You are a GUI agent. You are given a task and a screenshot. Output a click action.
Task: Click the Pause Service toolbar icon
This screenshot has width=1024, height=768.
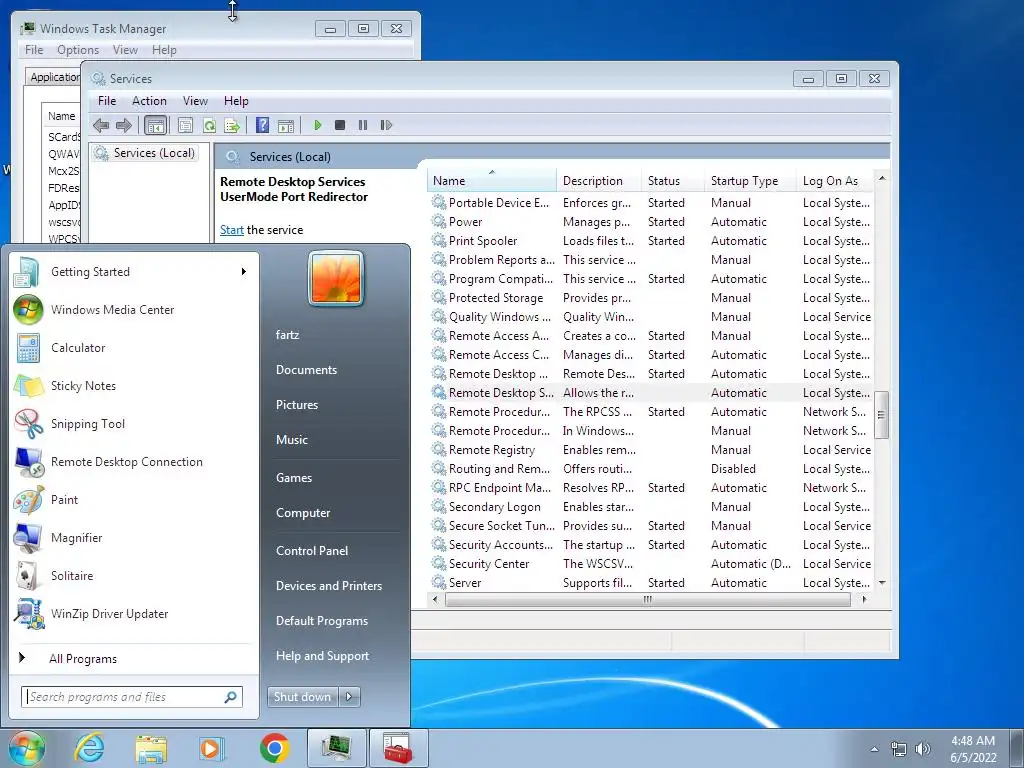click(363, 125)
